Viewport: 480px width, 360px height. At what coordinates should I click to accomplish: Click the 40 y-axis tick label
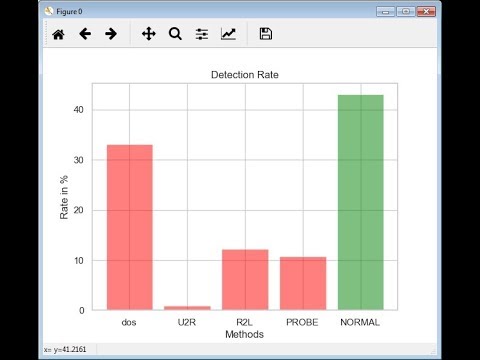pos(79,110)
